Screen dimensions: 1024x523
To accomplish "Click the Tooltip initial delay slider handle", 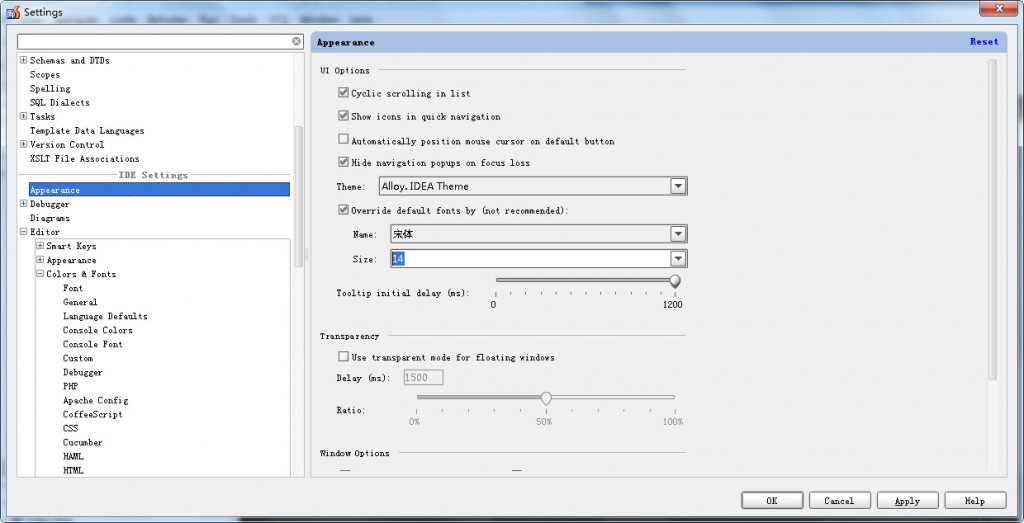I will [675, 281].
